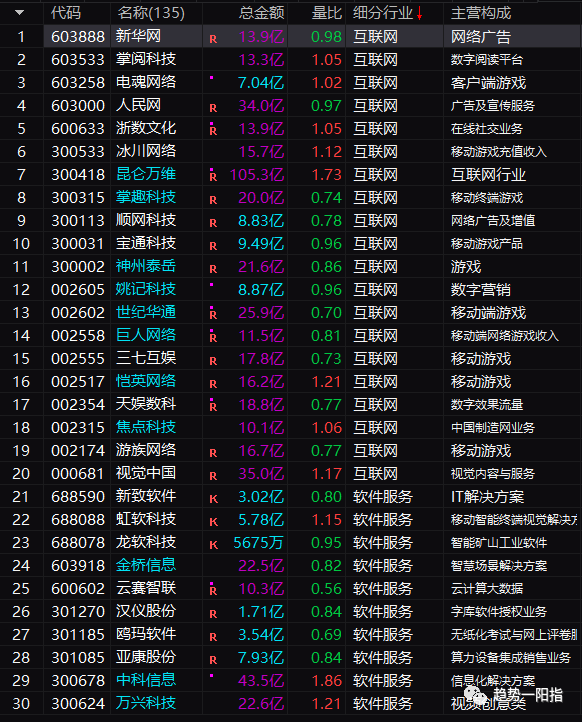Select stock code 002555
Viewport: 582px width, 722px height.
coord(78,359)
